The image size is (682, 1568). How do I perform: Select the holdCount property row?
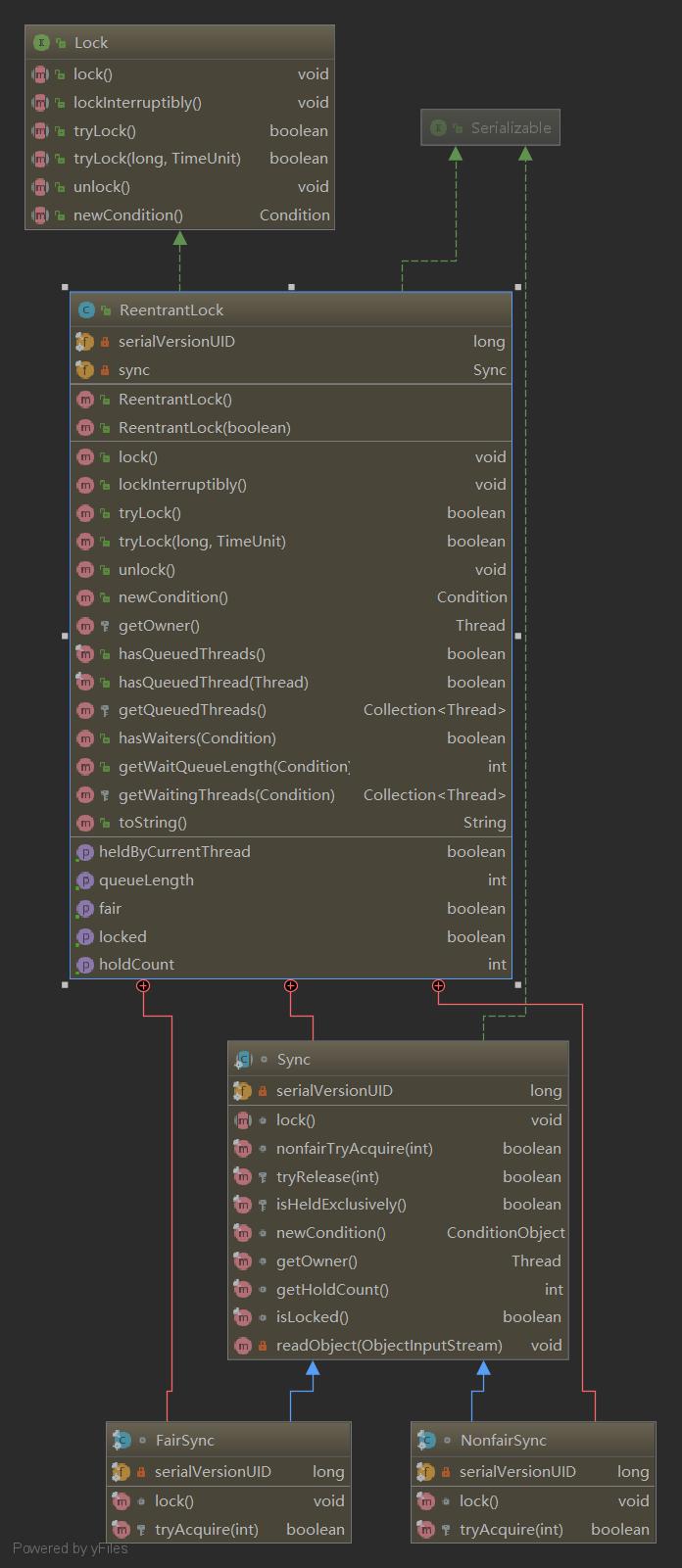(291, 964)
